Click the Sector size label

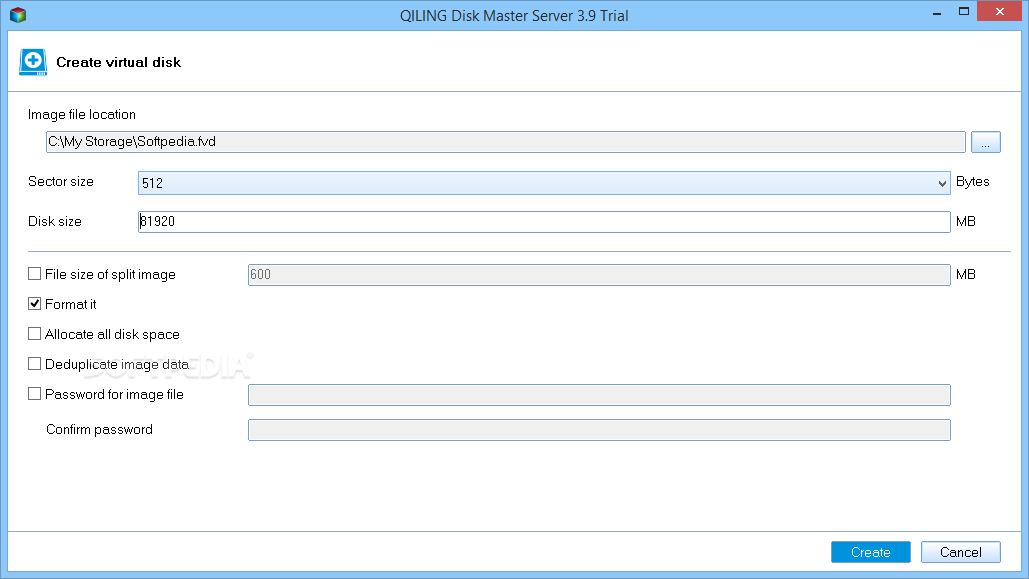click(61, 182)
